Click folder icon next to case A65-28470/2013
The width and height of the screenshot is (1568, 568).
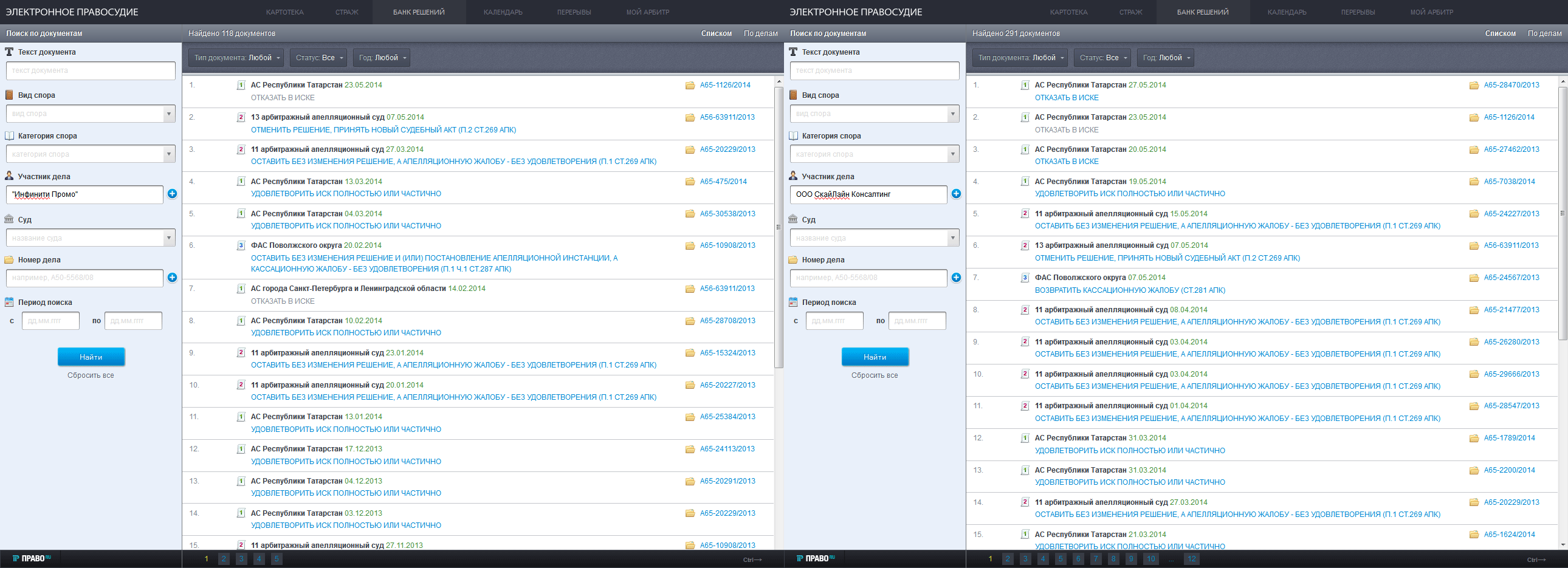pyautogui.click(x=1474, y=85)
